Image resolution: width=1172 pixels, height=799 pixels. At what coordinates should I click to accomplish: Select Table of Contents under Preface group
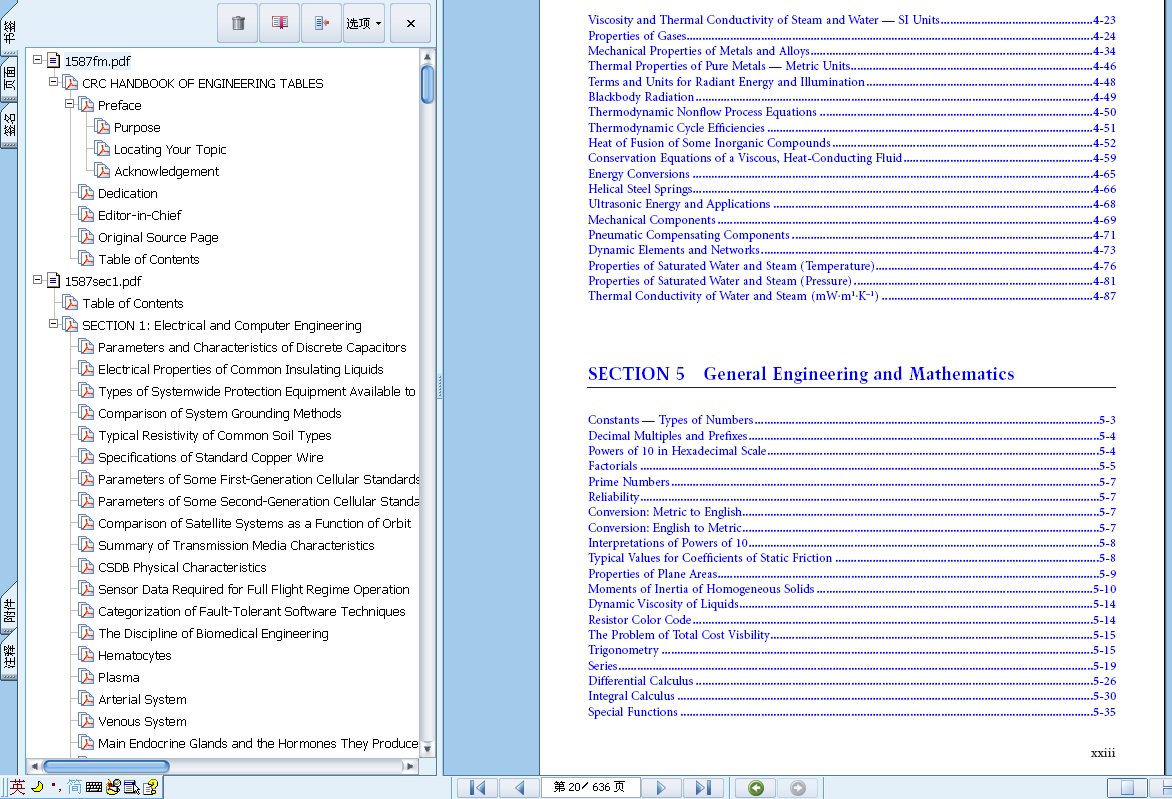pyautogui.click(x=149, y=259)
